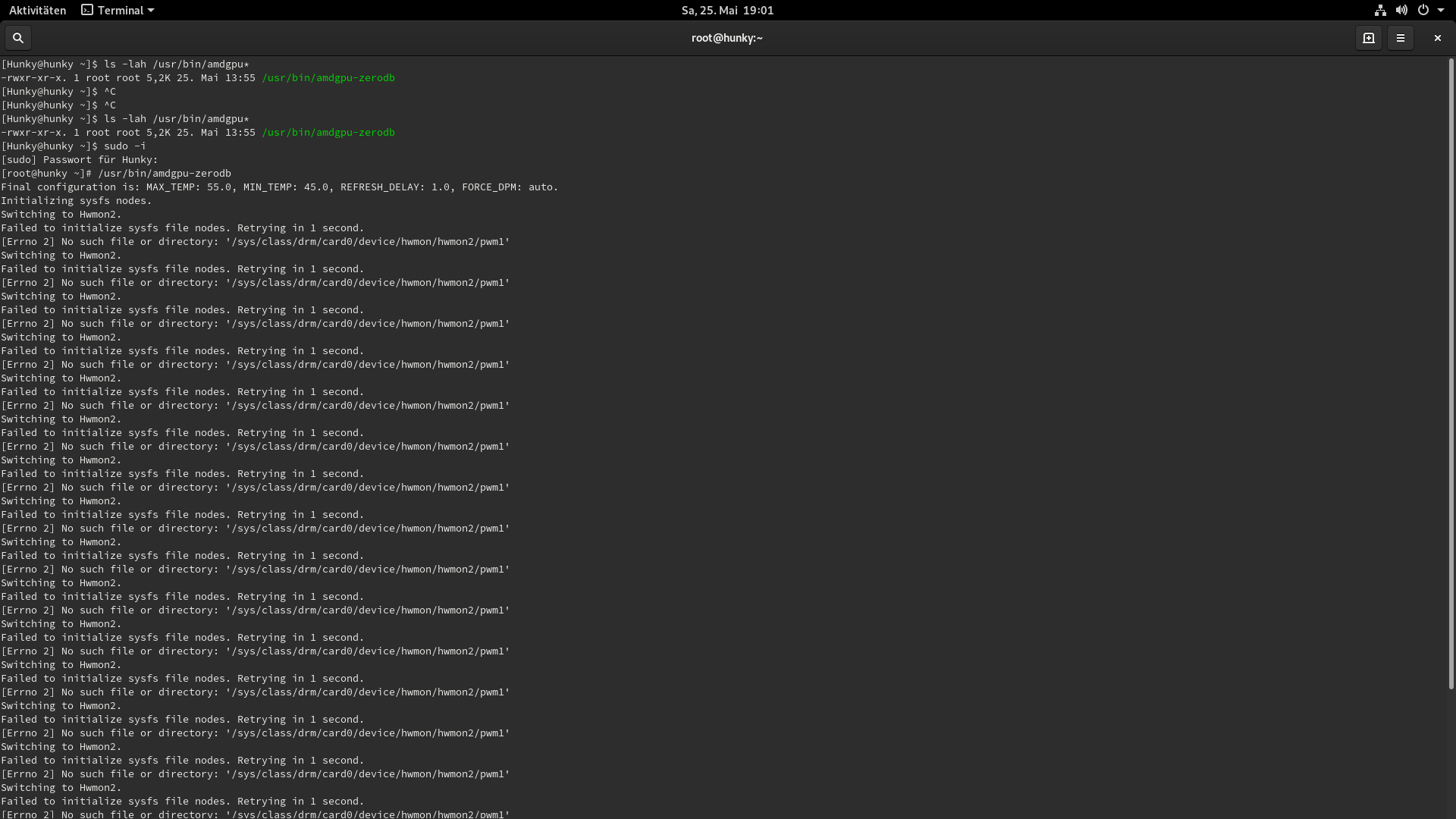Click the power icon in the top bar
Viewport: 1456px width, 819px height.
pos(1423,11)
